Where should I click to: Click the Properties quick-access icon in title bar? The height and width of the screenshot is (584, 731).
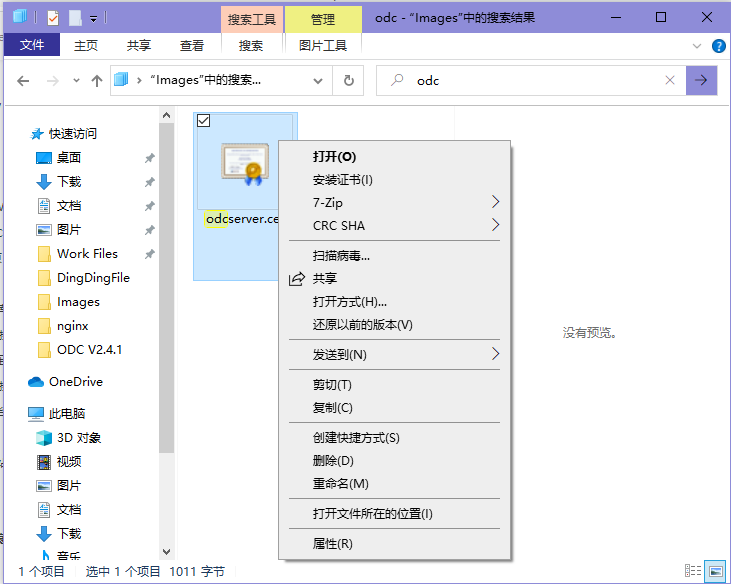[53, 19]
